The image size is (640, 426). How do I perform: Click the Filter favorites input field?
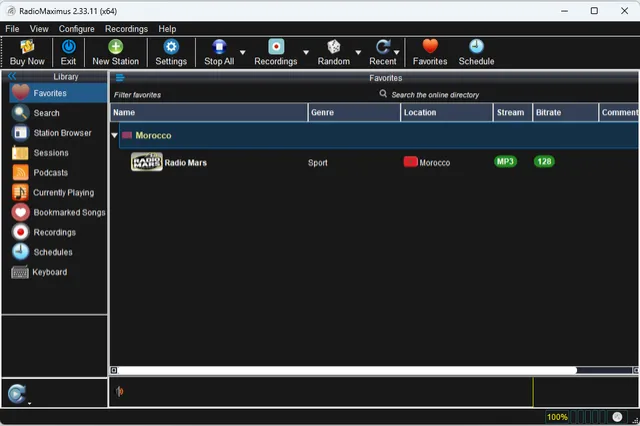(241, 95)
